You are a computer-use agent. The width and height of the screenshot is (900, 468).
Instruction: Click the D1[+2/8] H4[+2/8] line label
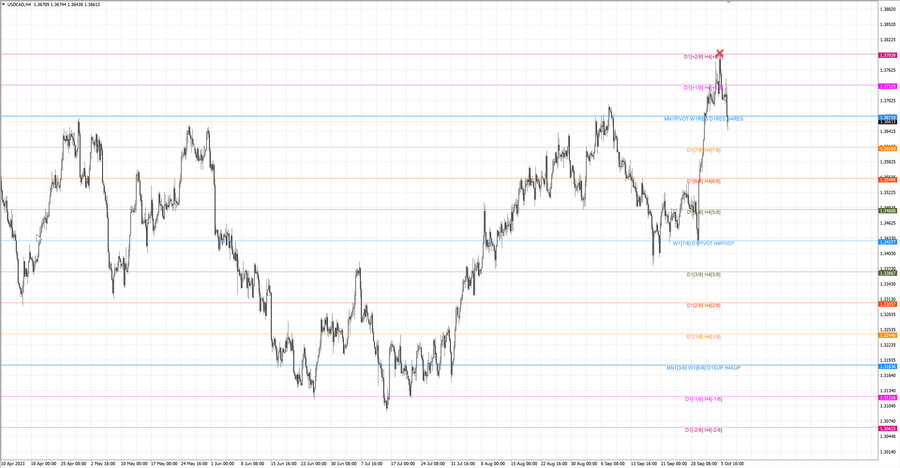703,56
